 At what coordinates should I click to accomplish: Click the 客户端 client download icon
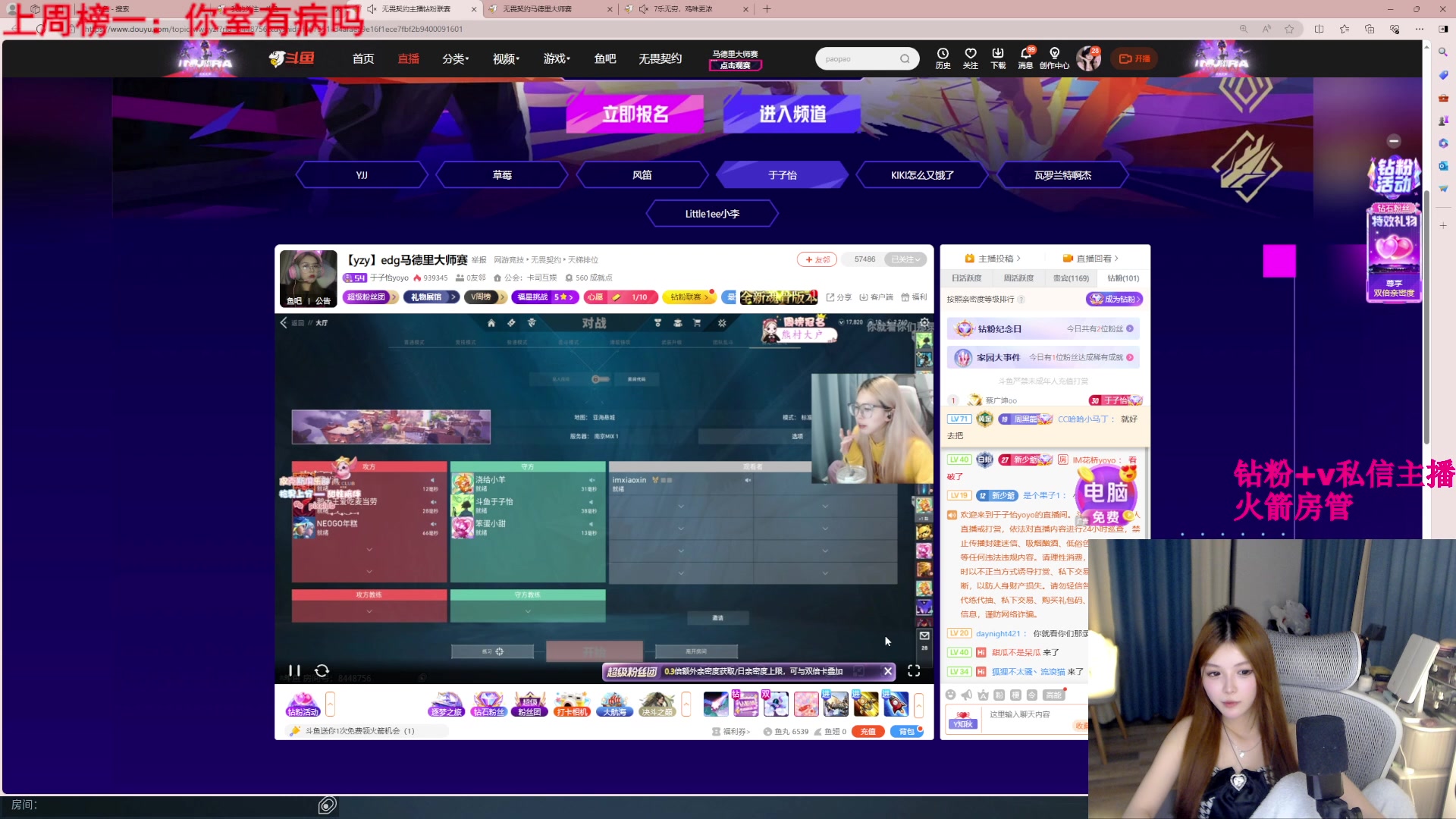(x=876, y=297)
